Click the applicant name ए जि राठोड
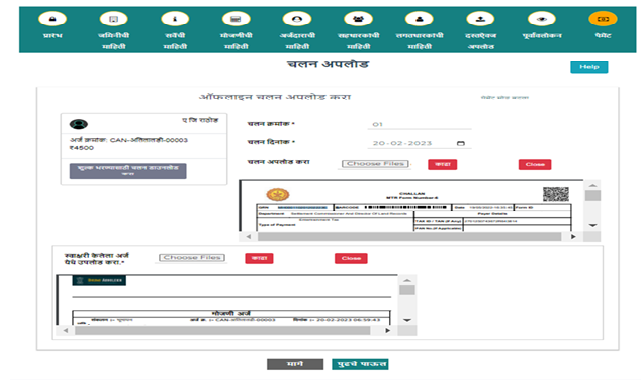This screenshot has width=643, height=385. click(200, 120)
